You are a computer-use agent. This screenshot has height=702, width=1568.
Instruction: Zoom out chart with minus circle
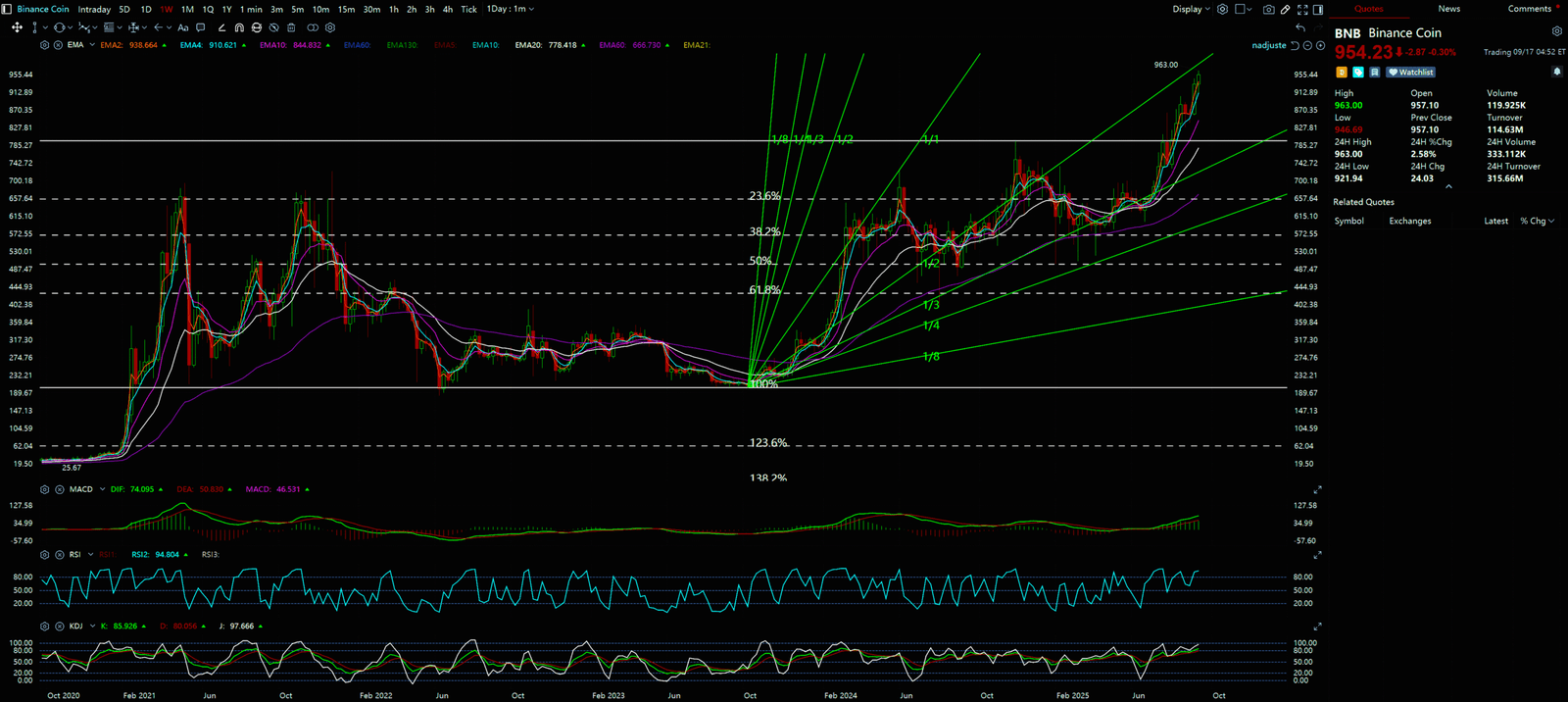[1307, 45]
